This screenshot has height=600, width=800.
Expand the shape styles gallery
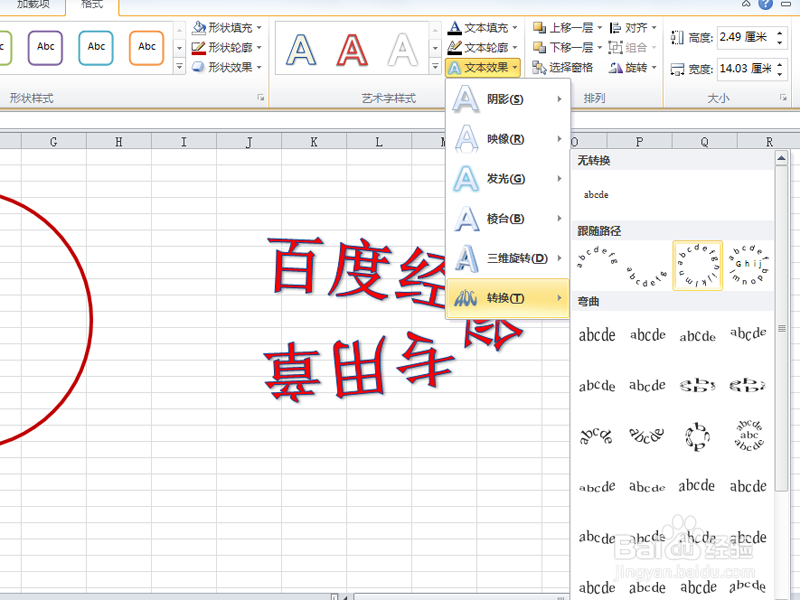pyautogui.click(x=179, y=67)
